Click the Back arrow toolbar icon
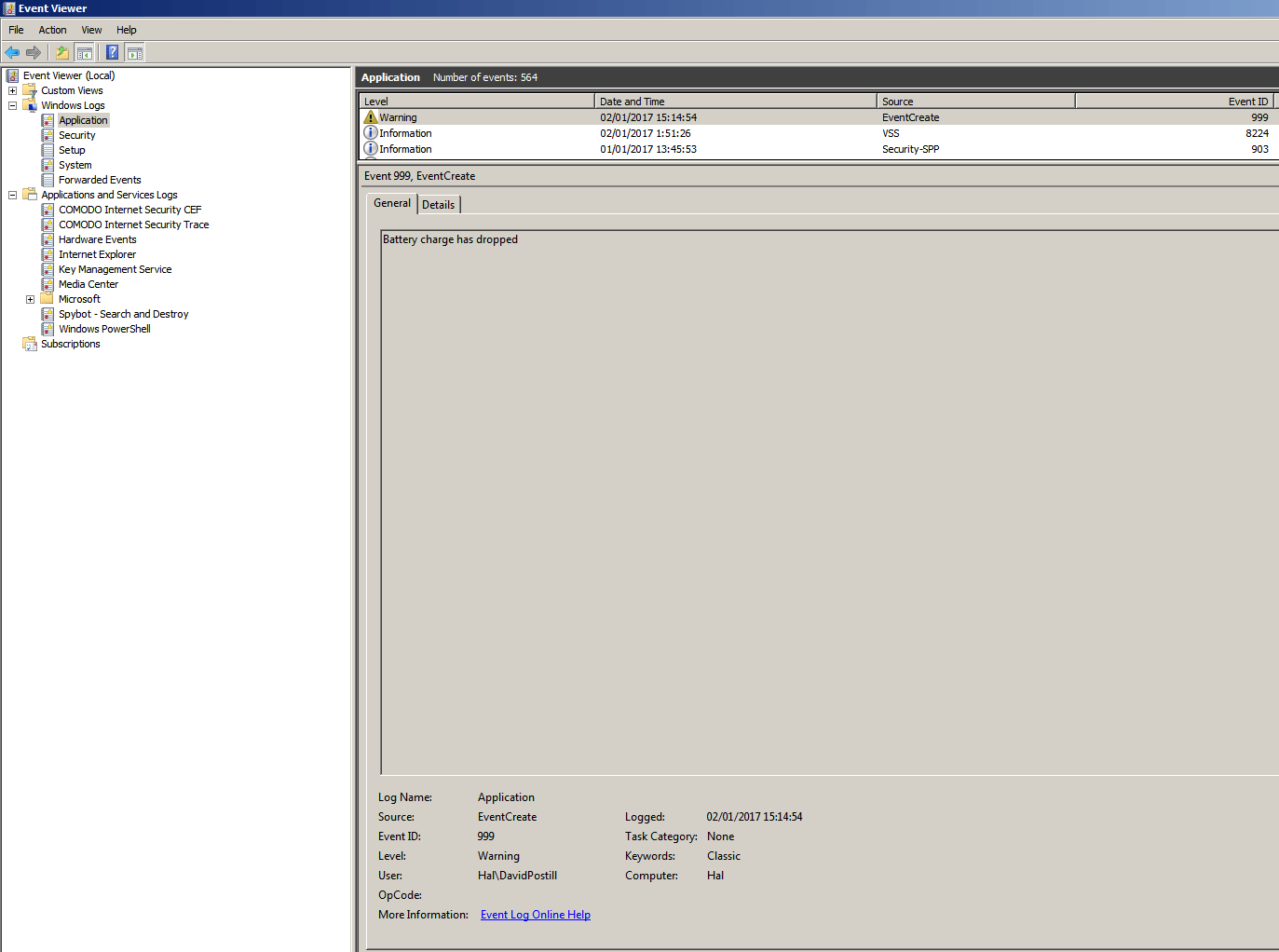This screenshot has width=1279, height=952. pos(12,52)
